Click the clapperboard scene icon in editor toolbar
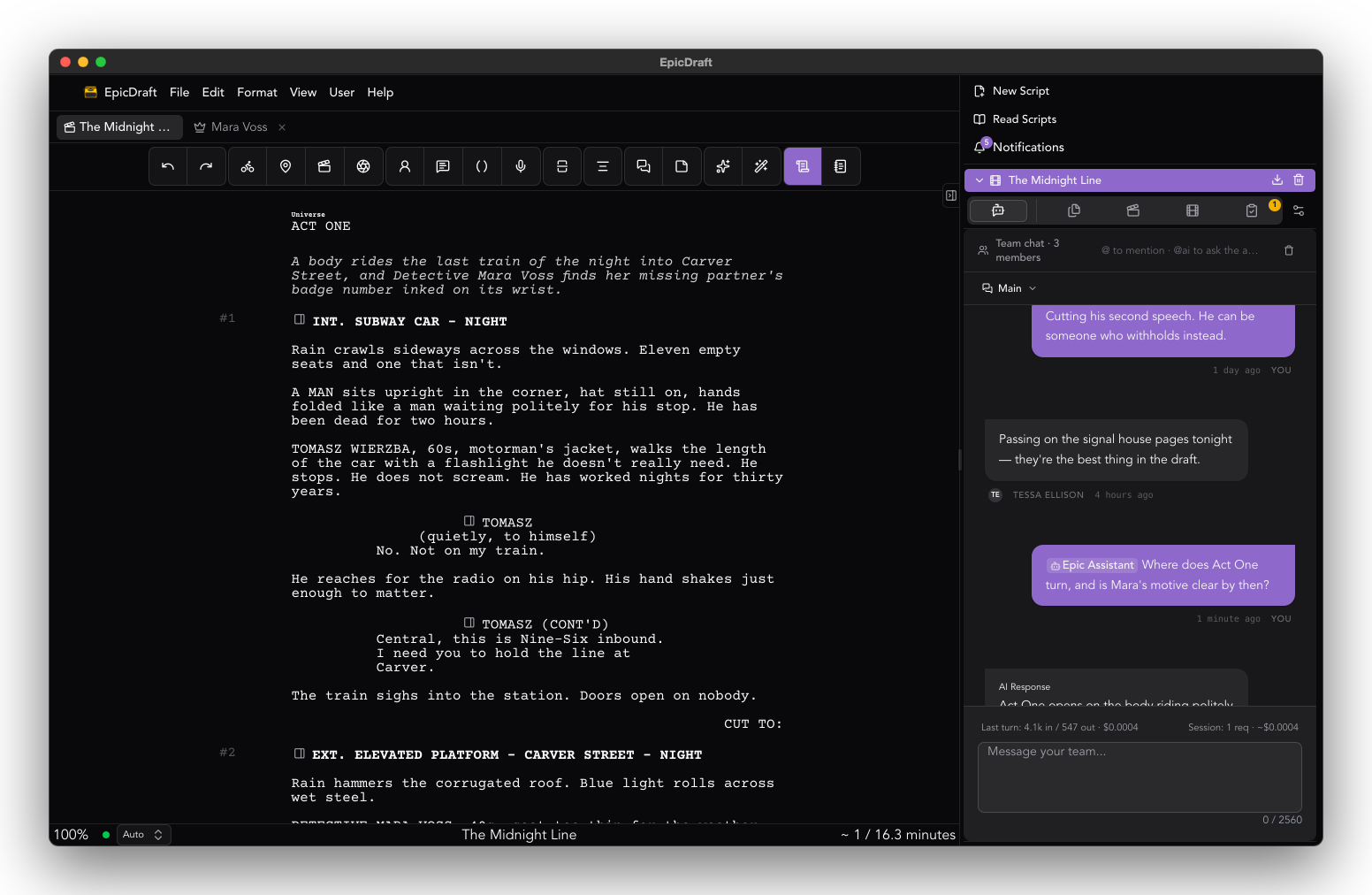The height and width of the screenshot is (895, 1372). coord(324,166)
